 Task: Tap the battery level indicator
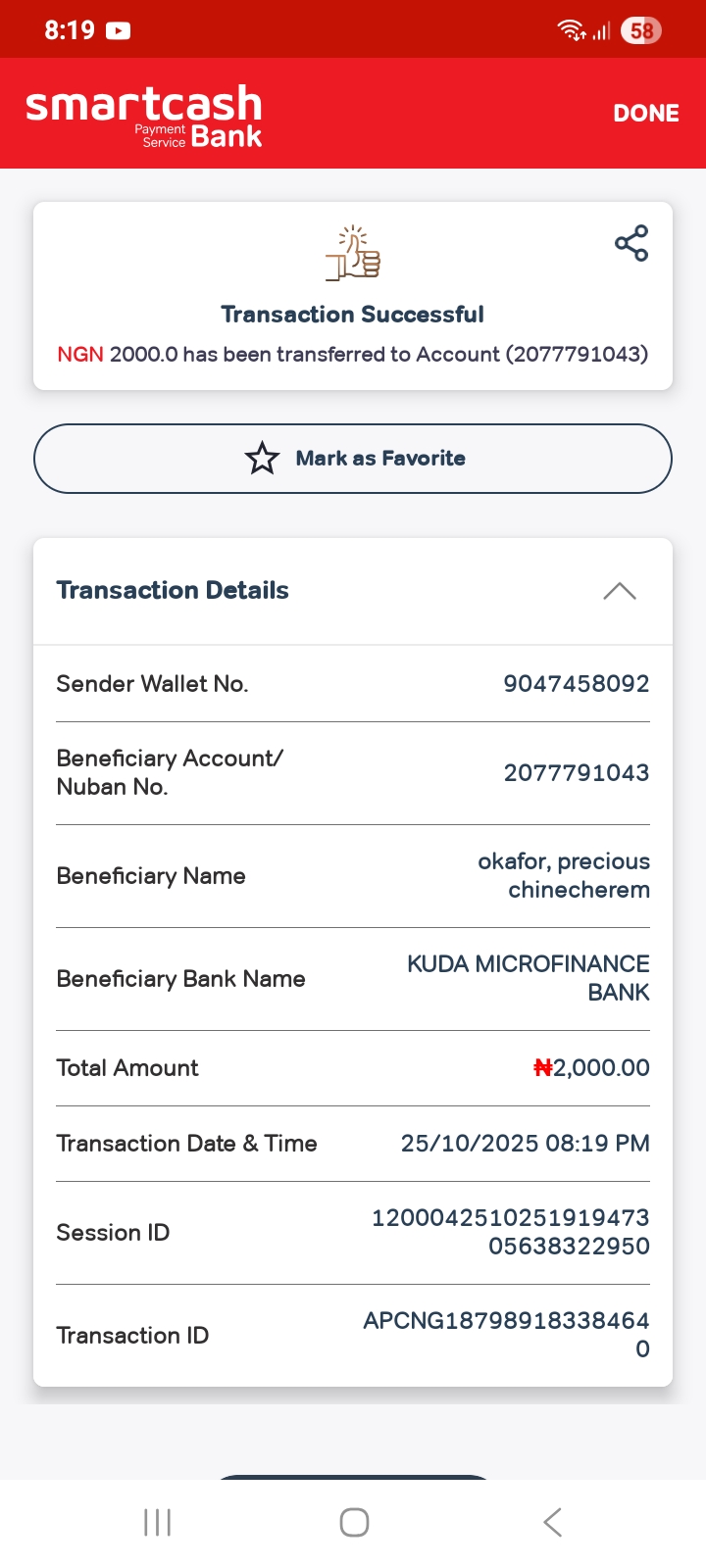tap(641, 30)
